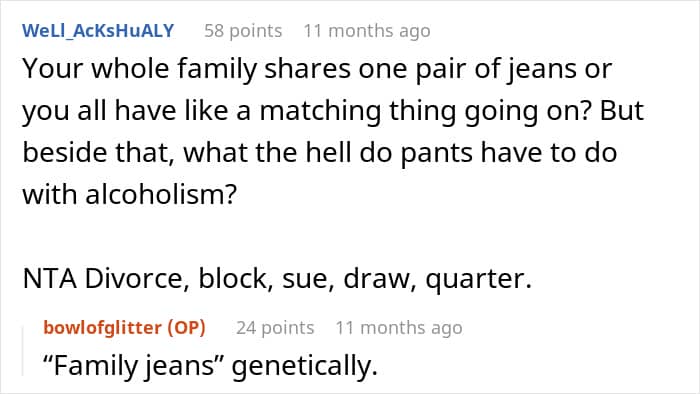Open bowlofglitter's user profile
The image size is (700, 394).
(x=102, y=328)
